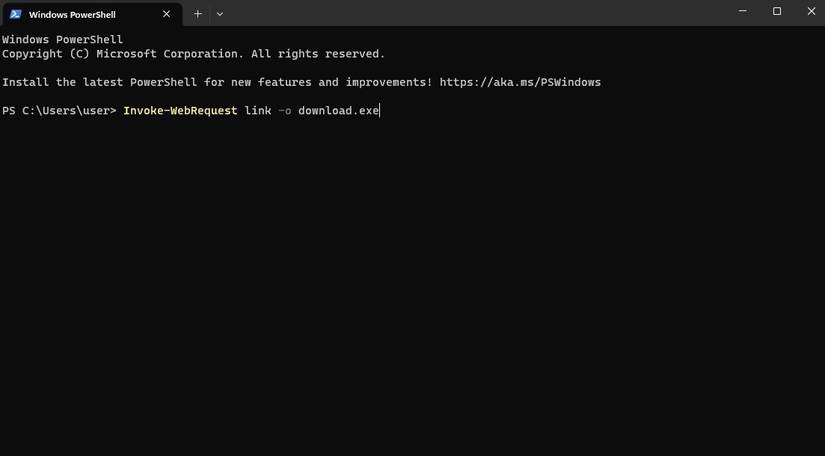This screenshot has height=456, width=825.
Task: Click the empty terminal area below the prompt
Action: click(412, 290)
